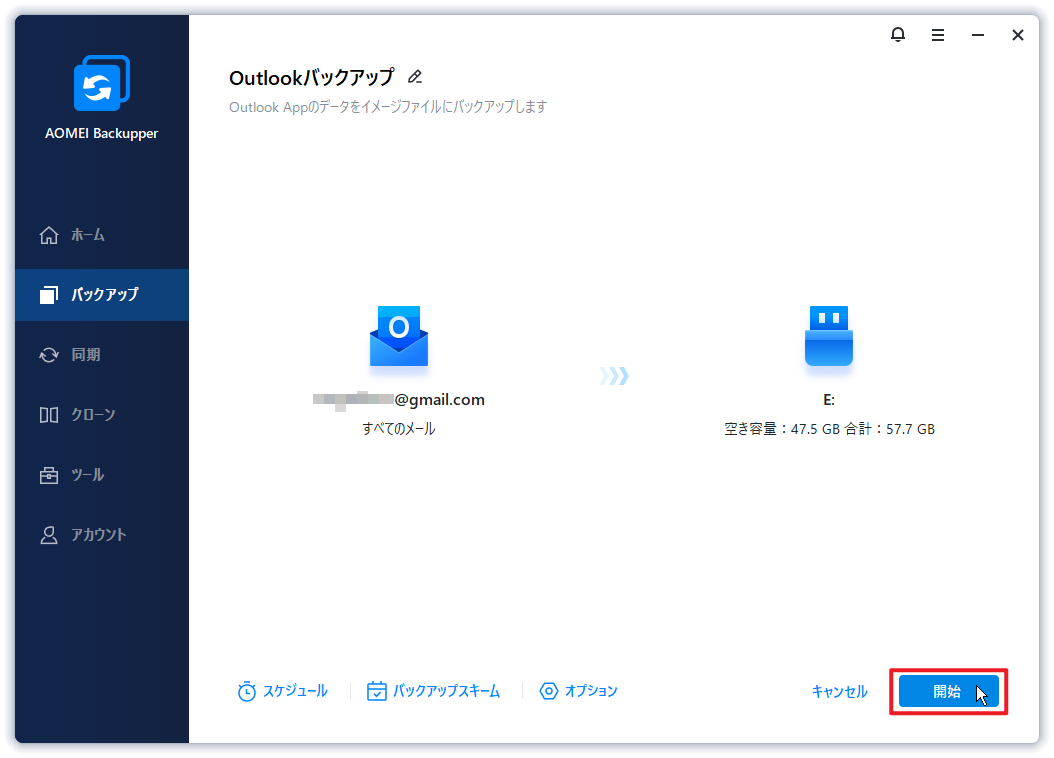This screenshot has height=758, width=1054.
Task: Click the すべてのメール source label
Action: click(399, 429)
